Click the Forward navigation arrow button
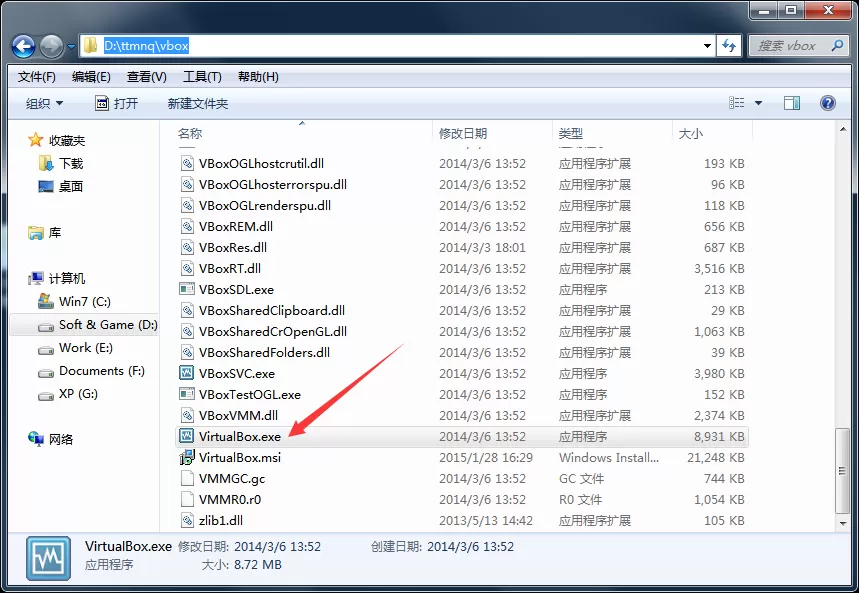859x593 pixels. coord(51,47)
